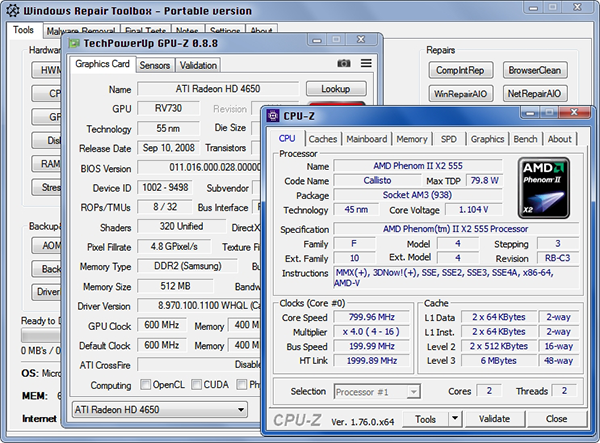Screen dimensions: 600x443
Task: Switch to the Graphics tab in CPU-Z
Action: (487, 139)
